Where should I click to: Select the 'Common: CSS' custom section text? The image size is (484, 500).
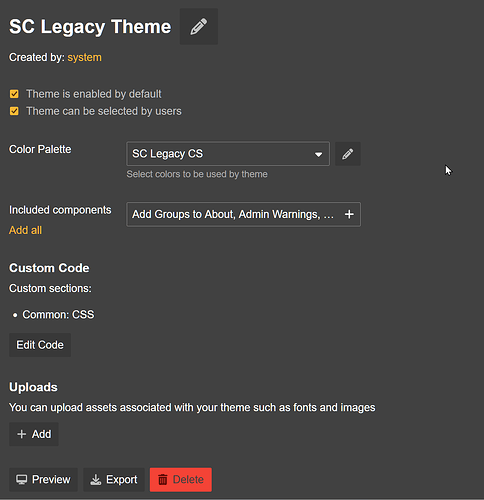58,315
